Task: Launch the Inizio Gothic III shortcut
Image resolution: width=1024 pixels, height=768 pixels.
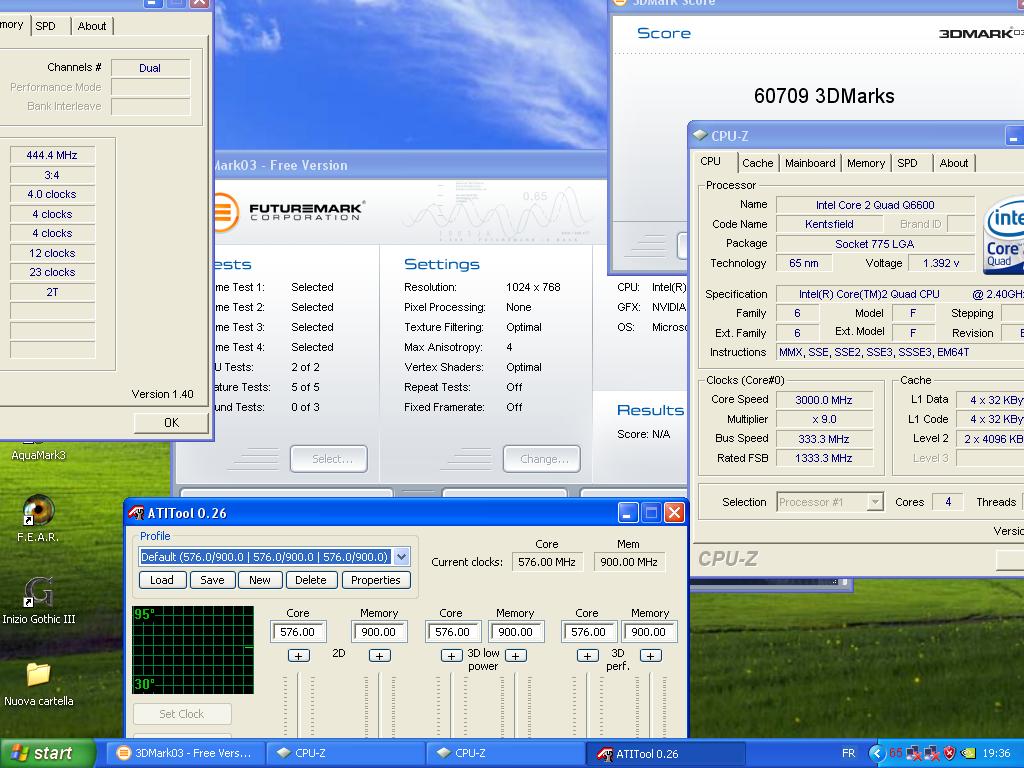Action: point(38,592)
